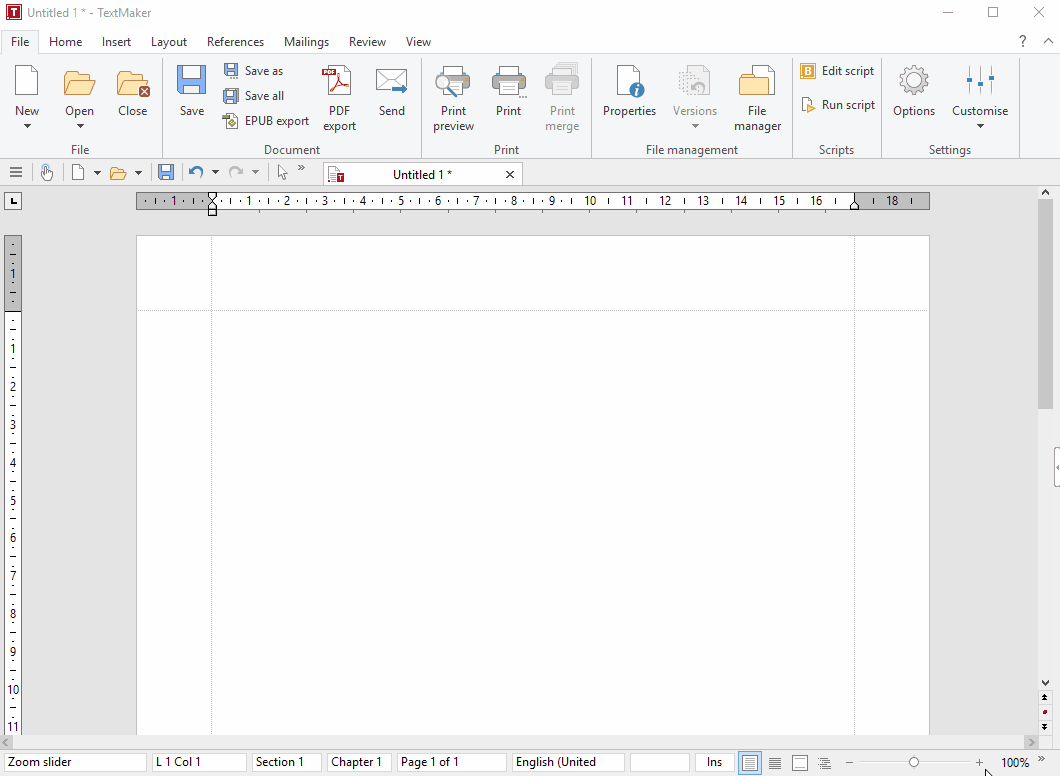Open the undo history dropdown arrow
Screen dimensions: 1060x776
[215, 173]
